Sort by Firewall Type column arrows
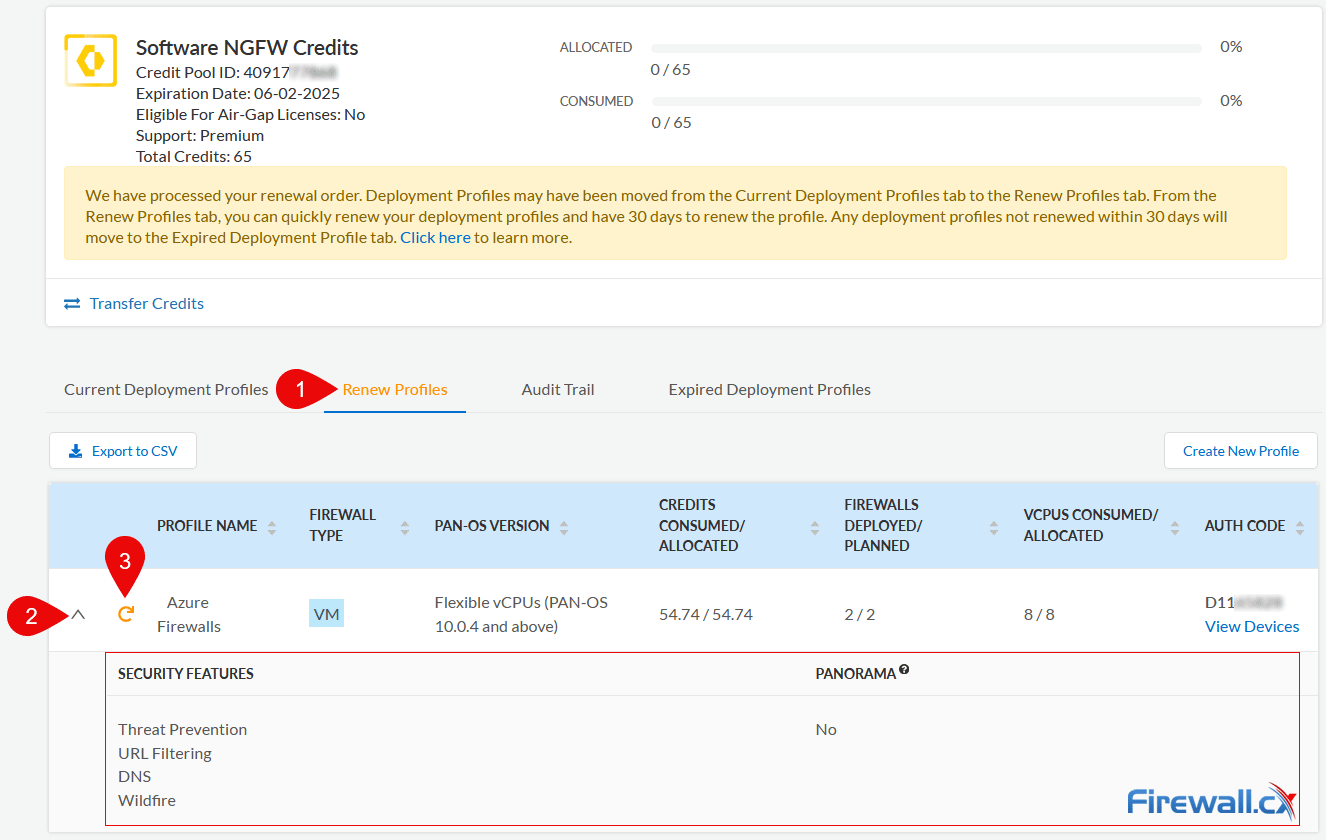The height and width of the screenshot is (840, 1326). [405, 527]
